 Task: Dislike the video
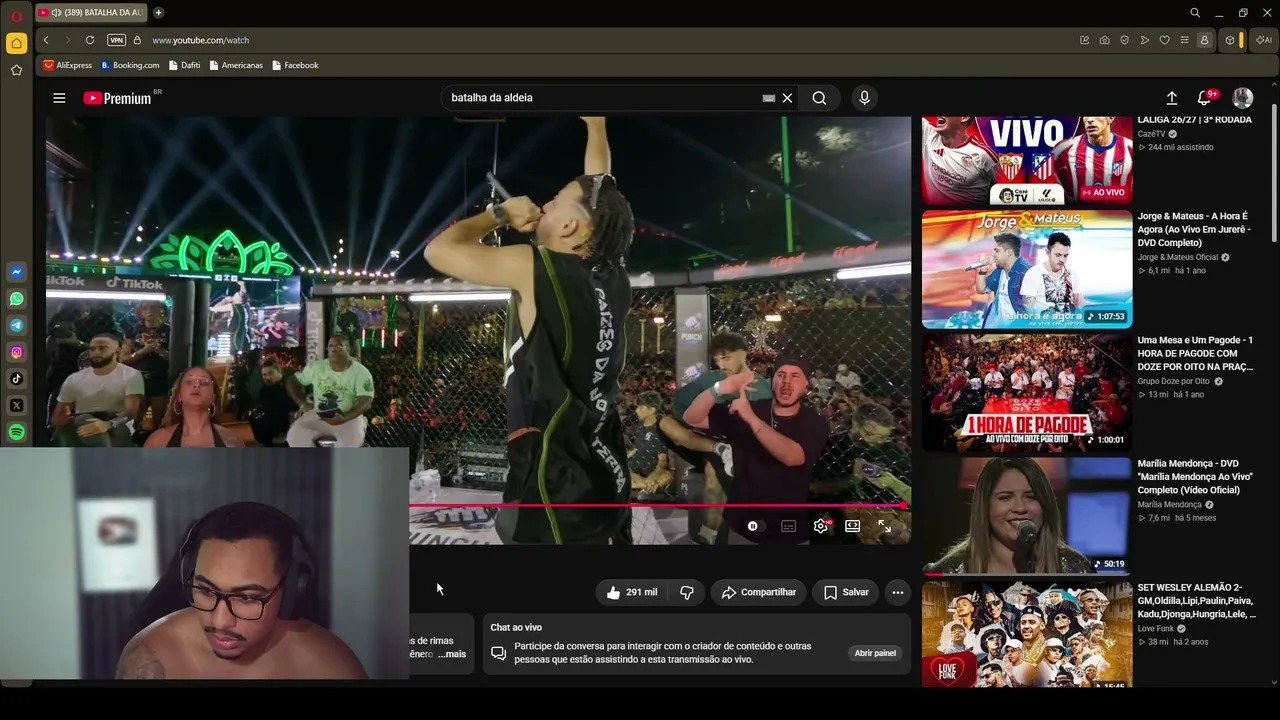[687, 592]
